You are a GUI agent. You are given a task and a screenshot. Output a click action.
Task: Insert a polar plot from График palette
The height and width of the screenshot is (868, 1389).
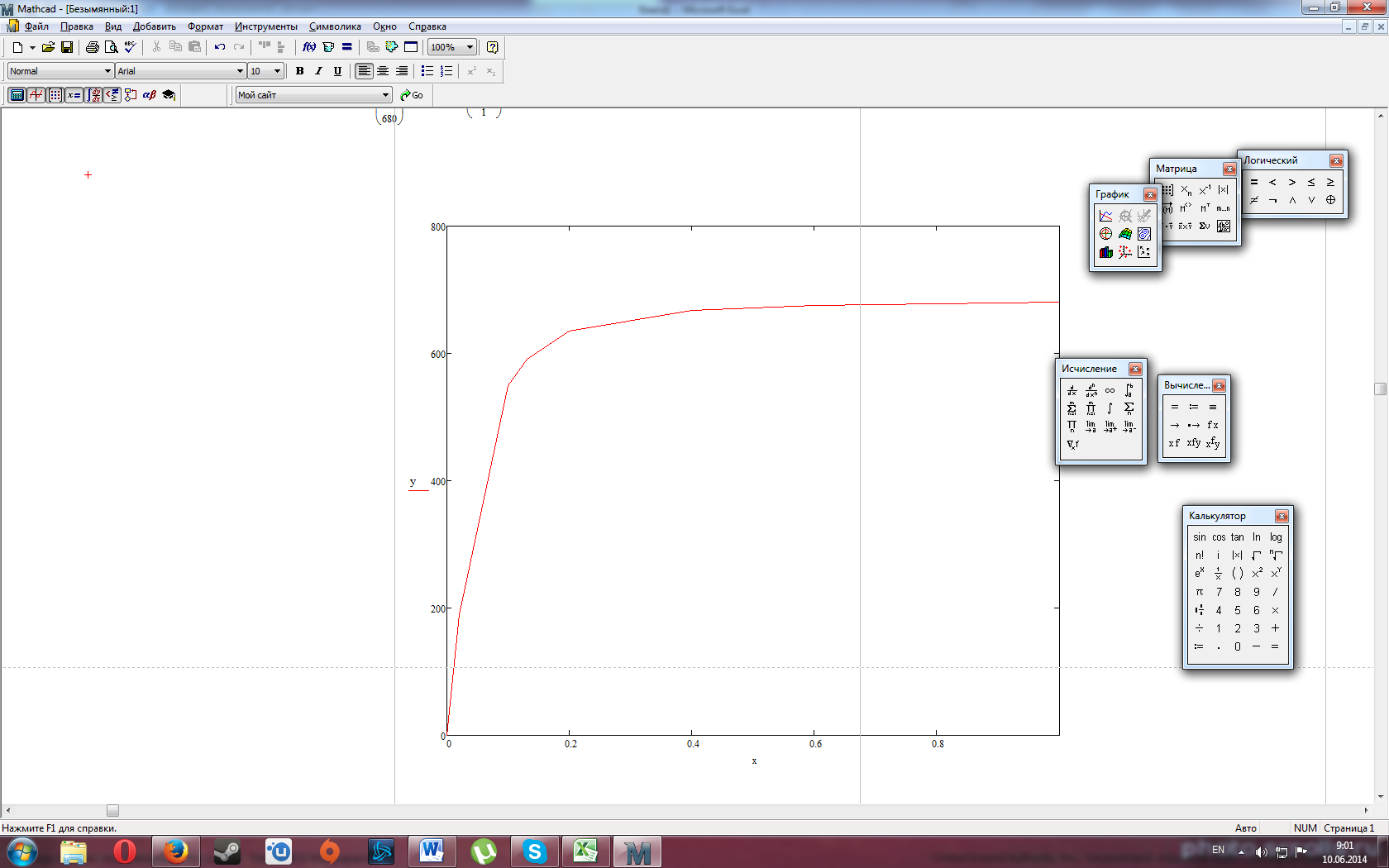point(1105,234)
